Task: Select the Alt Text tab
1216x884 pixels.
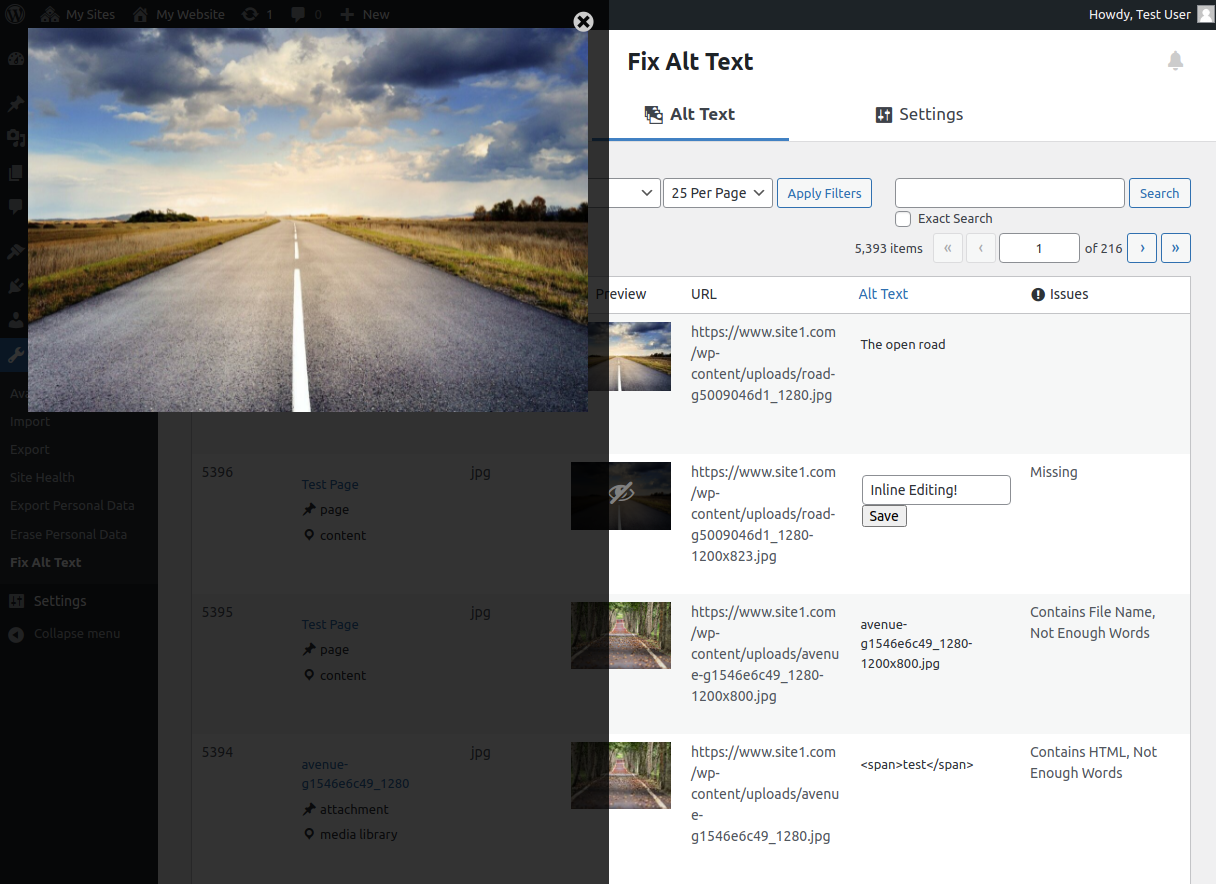Action: [x=690, y=114]
